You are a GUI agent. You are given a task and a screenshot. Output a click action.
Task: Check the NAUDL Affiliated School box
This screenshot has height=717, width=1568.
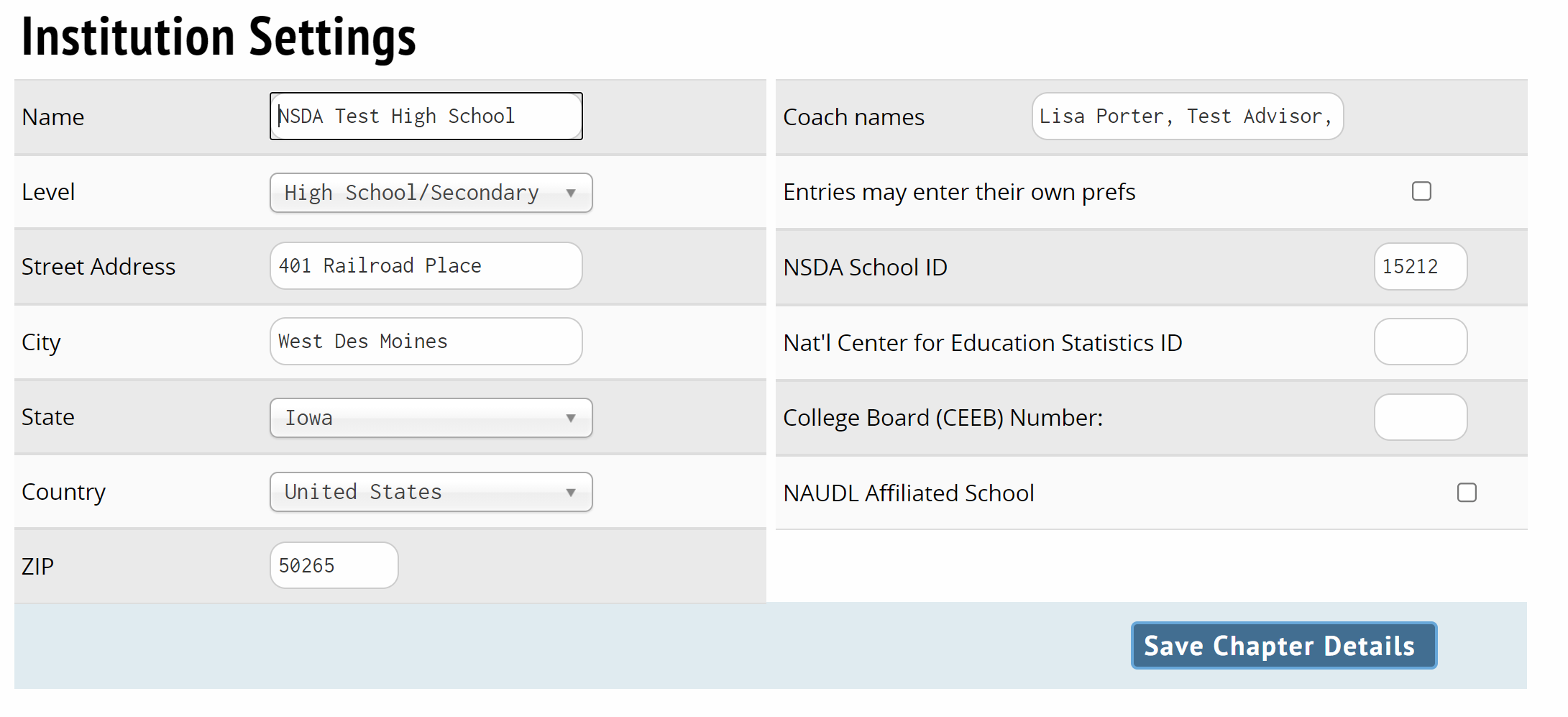[1467, 493]
